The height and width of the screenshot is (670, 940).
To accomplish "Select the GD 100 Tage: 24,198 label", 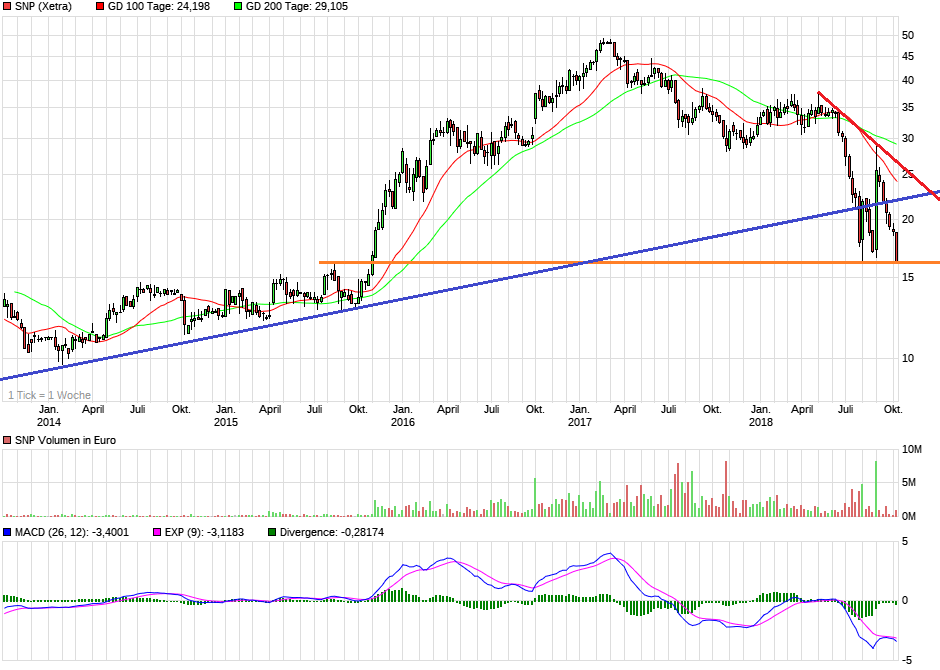I will (x=159, y=7).
